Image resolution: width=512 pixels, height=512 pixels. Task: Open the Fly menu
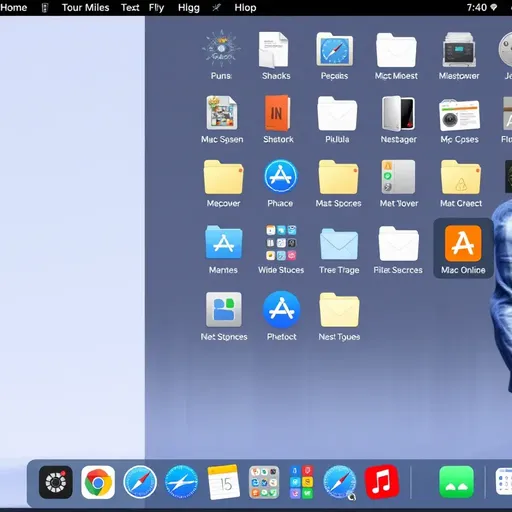coord(156,8)
